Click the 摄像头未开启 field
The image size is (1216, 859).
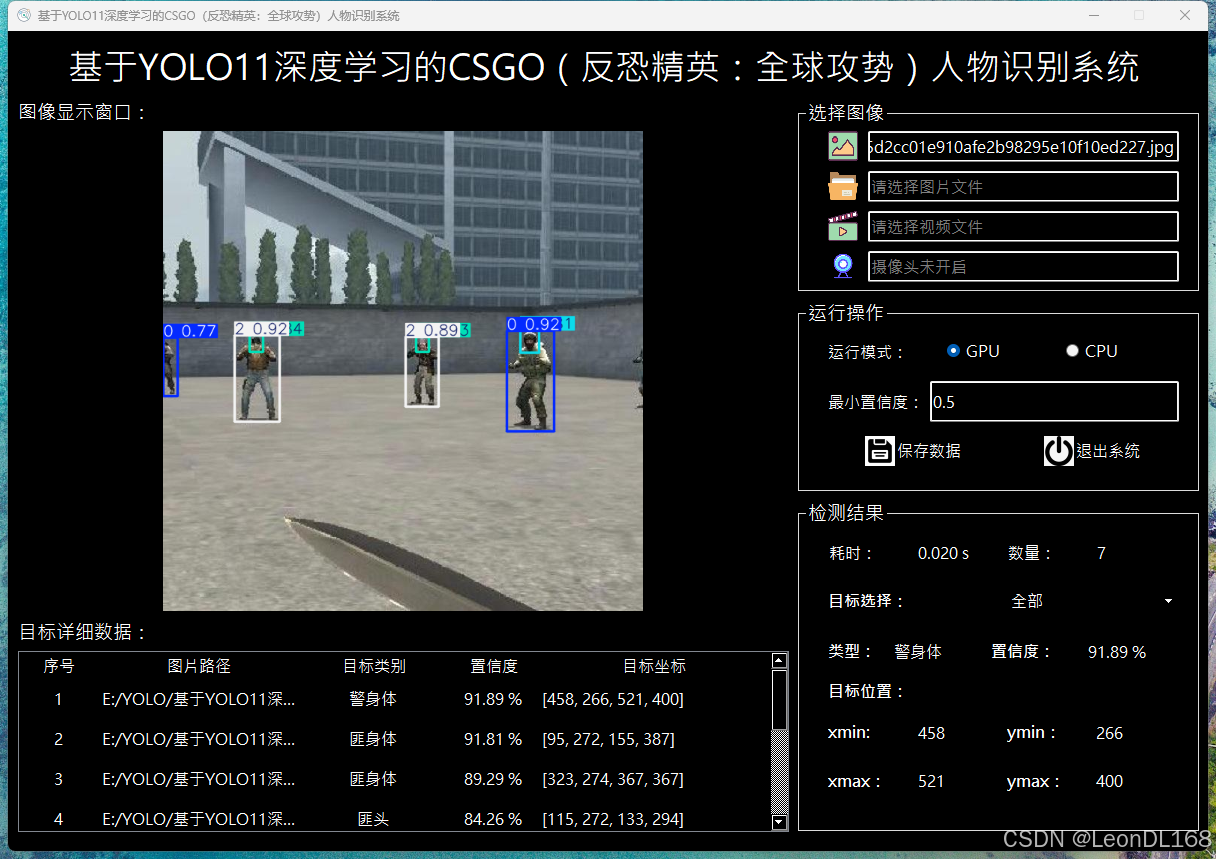pyautogui.click(x=1023, y=267)
